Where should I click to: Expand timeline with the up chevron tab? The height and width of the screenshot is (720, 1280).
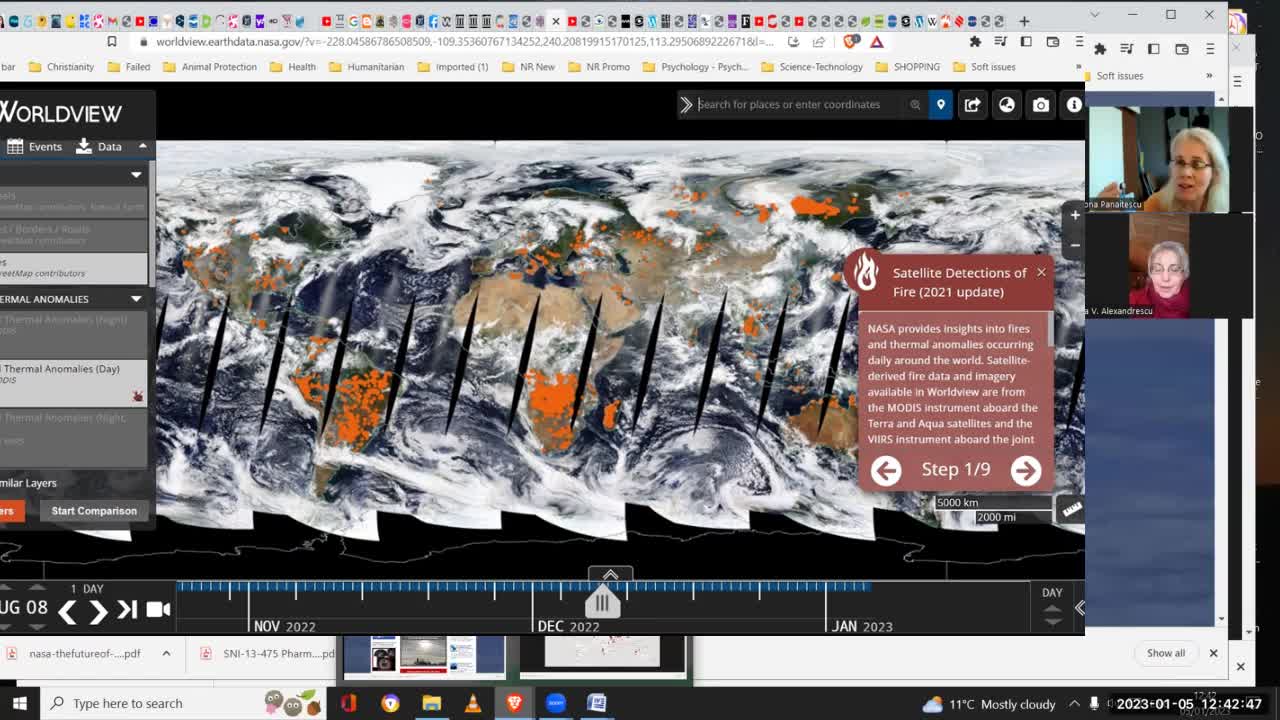(x=610, y=575)
